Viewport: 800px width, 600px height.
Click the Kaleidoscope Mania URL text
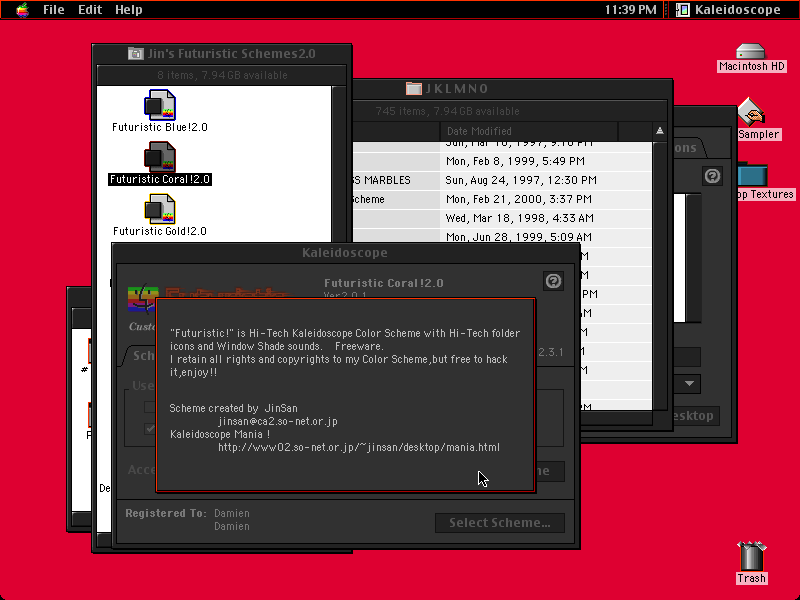[x=359, y=447]
